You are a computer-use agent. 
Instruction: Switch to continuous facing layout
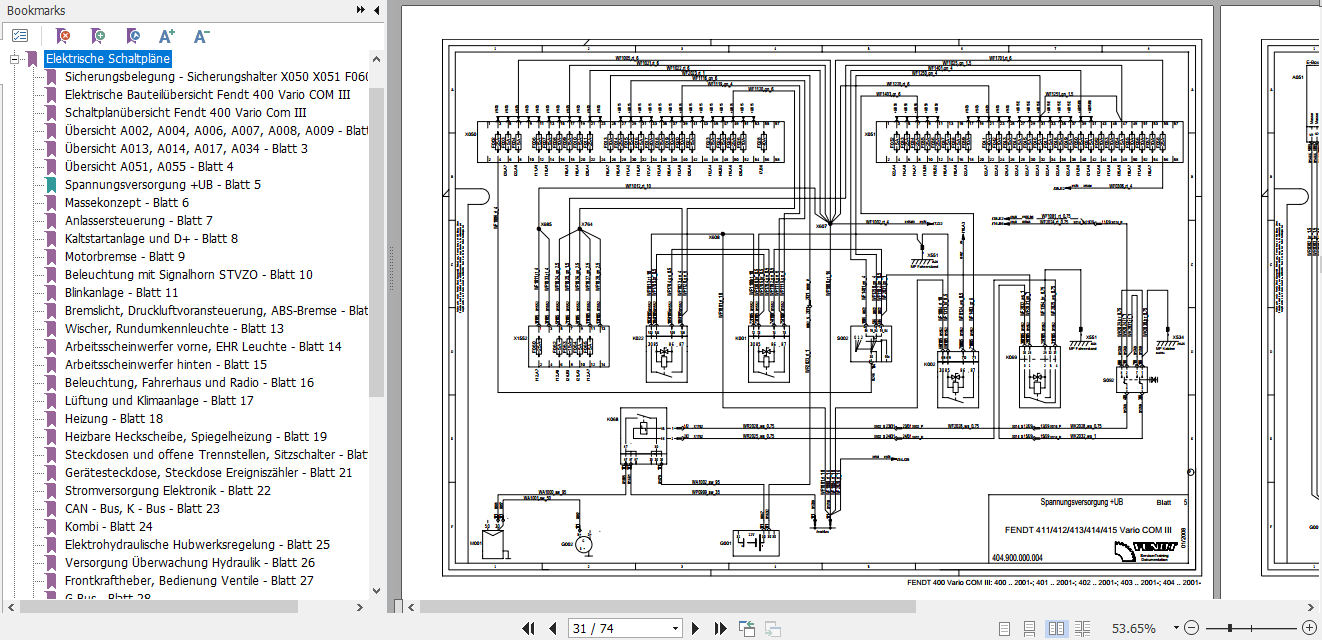point(1084,628)
